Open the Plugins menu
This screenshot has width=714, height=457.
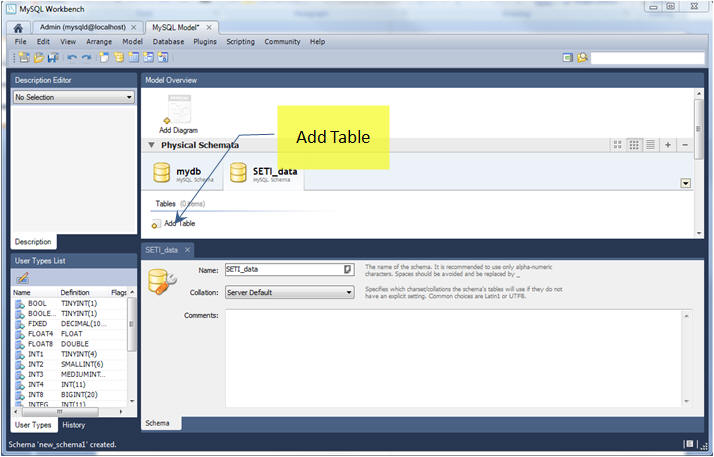pos(205,41)
